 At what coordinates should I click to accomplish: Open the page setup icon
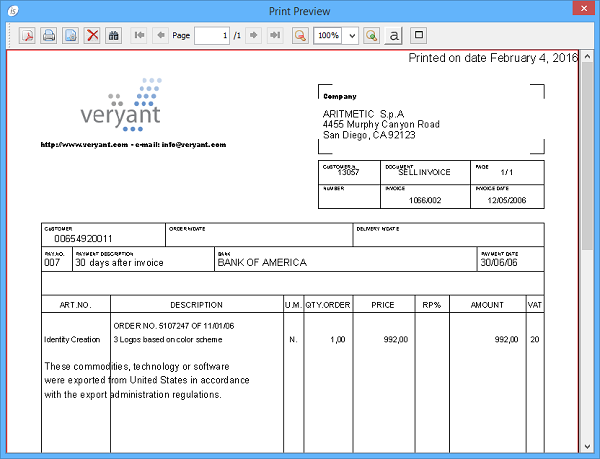coord(70,35)
